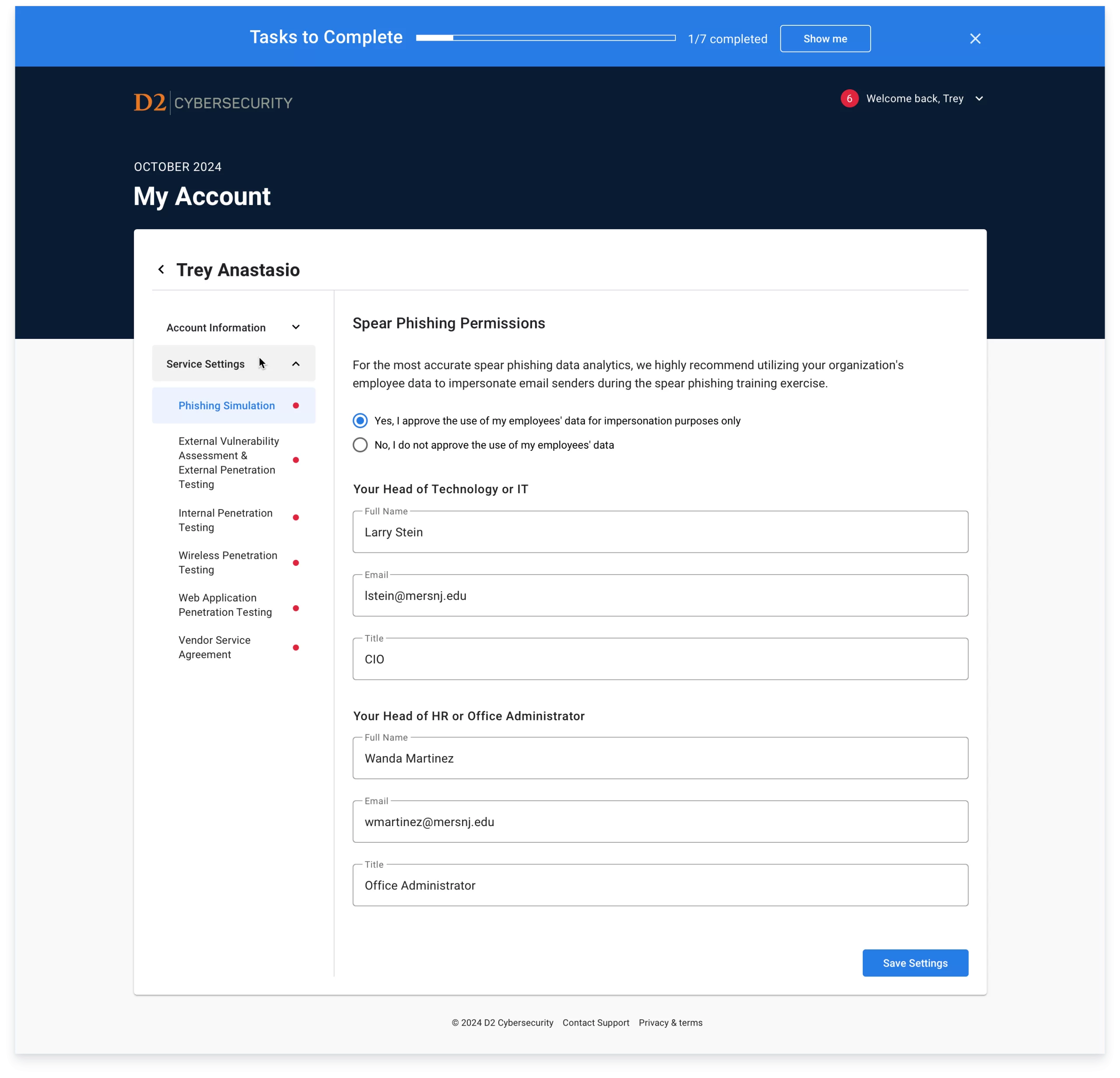The image size is (1120, 1078).
Task: Open the Phishing Simulation settings menu item
Action: pos(226,405)
